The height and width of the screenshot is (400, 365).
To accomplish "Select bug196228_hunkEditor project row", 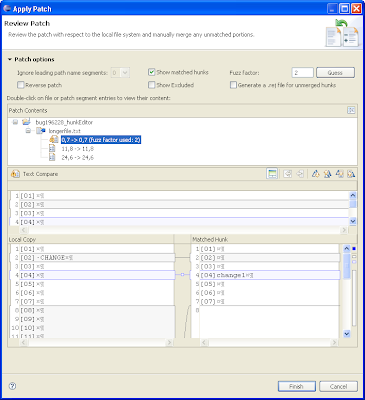I will tap(64, 122).
